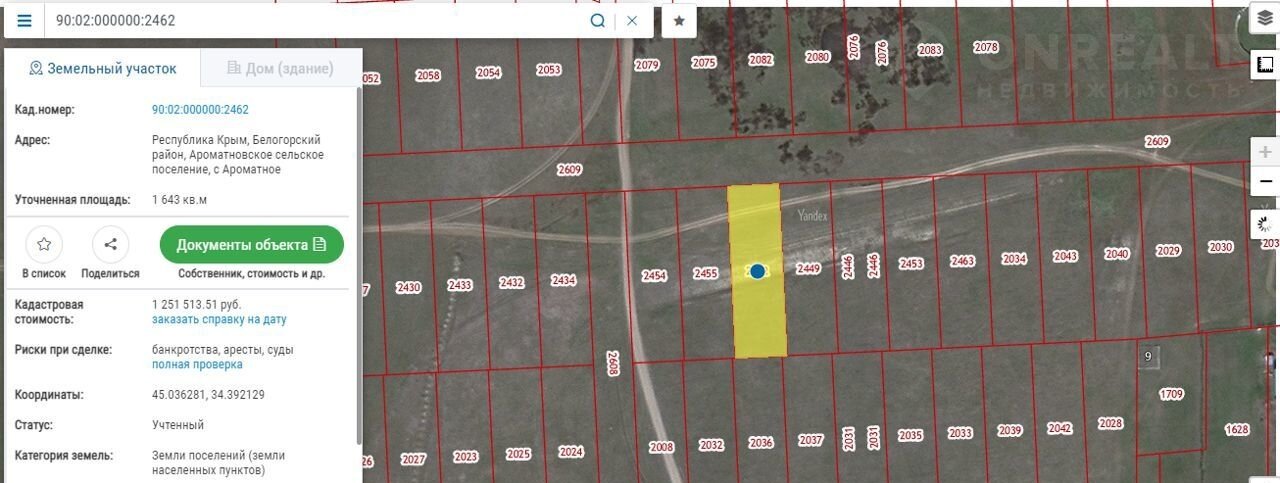This screenshot has height=483, width=1280.
Task: Open favorites via the star button
Action: 679,21
